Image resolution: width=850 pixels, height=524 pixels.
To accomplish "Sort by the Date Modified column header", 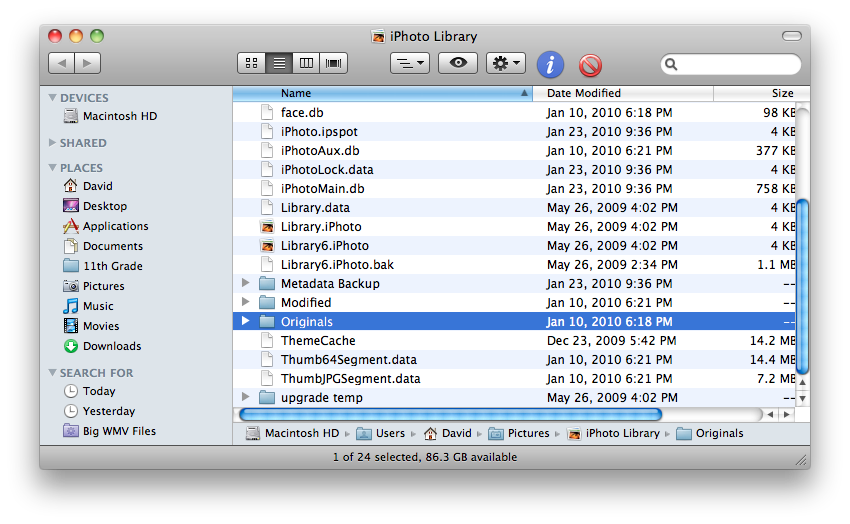I will [623, 93].
